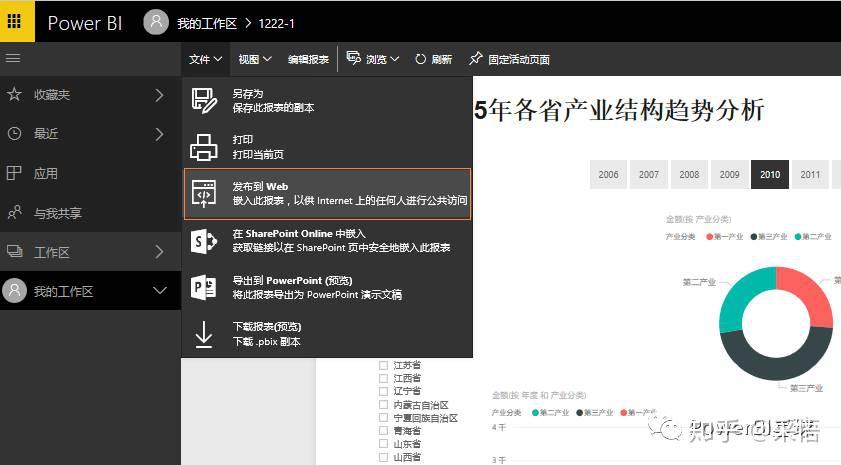The image size is (841, 465).
Task: Choose 打印 当前页 menu entry
Action: [x=327, y=147]
